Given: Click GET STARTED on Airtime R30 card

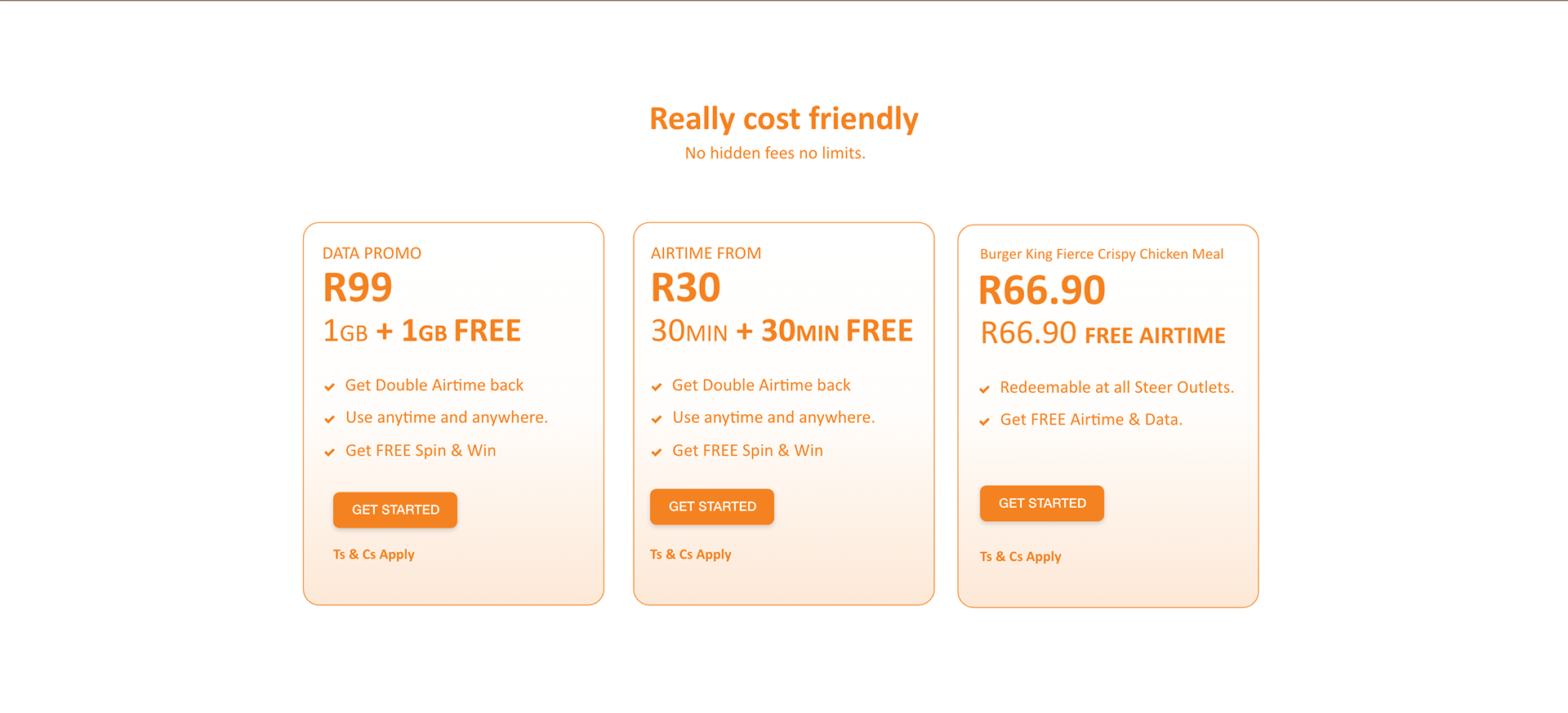Looking at the screenshot, I should tap(712, 506).
